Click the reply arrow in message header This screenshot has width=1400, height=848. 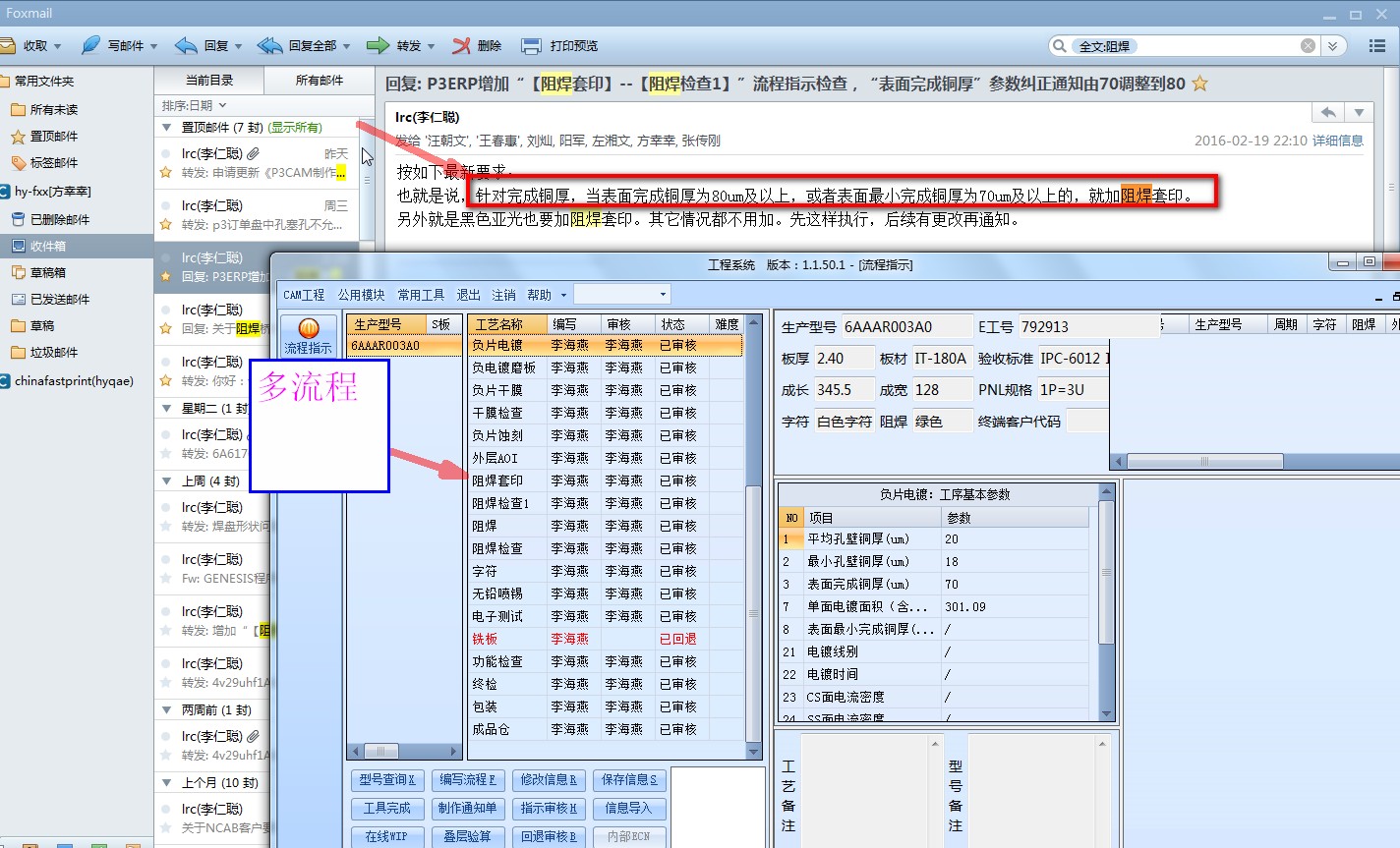point(1328,113)
